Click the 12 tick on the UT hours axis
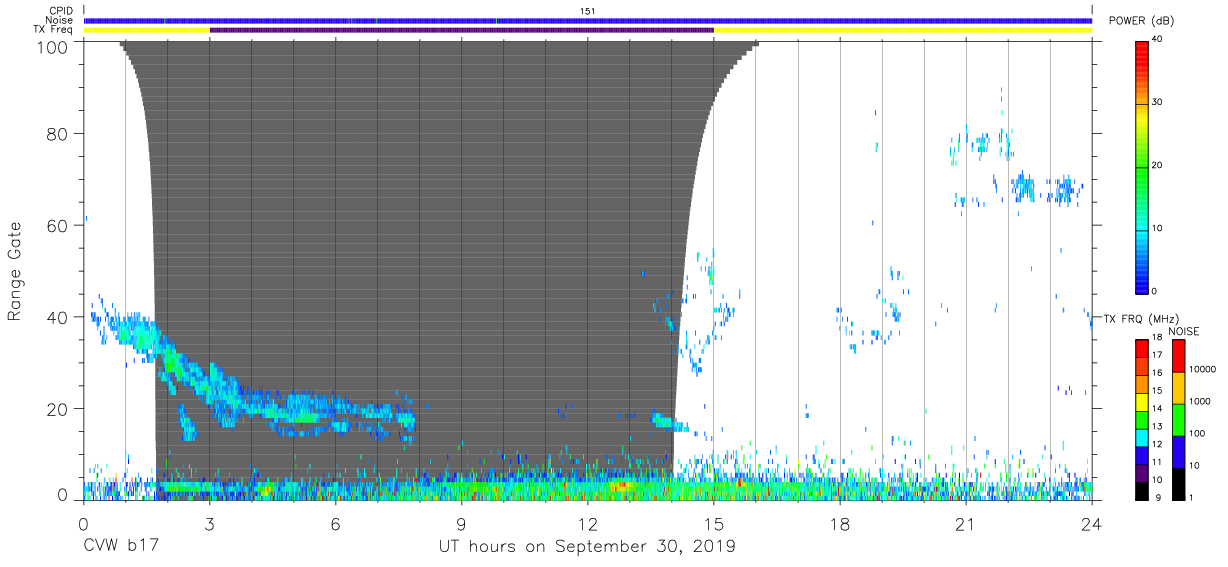This screenshot has height=567, width=1228. click(588, 524)
